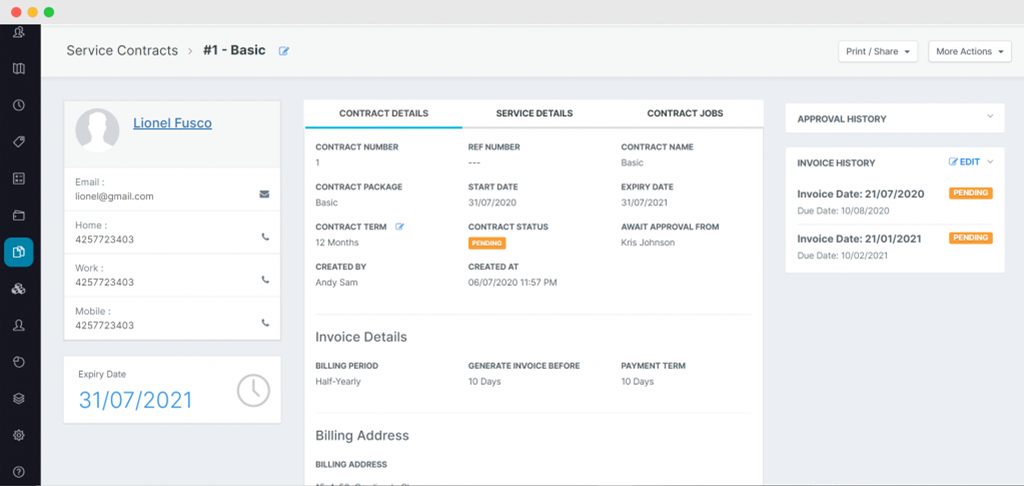The image size is (1024, 486).
Task: Click the edit pencil beside #1 - Basic
Action: (284, 51)
